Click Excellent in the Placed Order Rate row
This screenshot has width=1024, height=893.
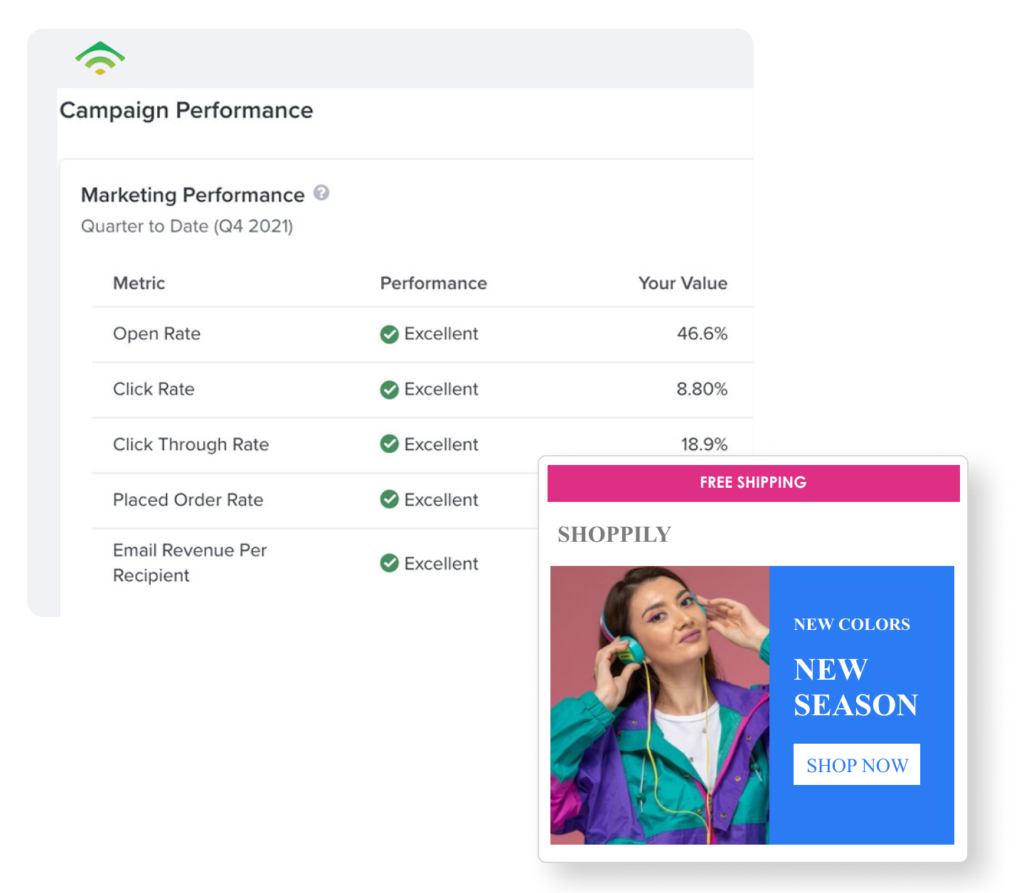(x=441, y=500)
